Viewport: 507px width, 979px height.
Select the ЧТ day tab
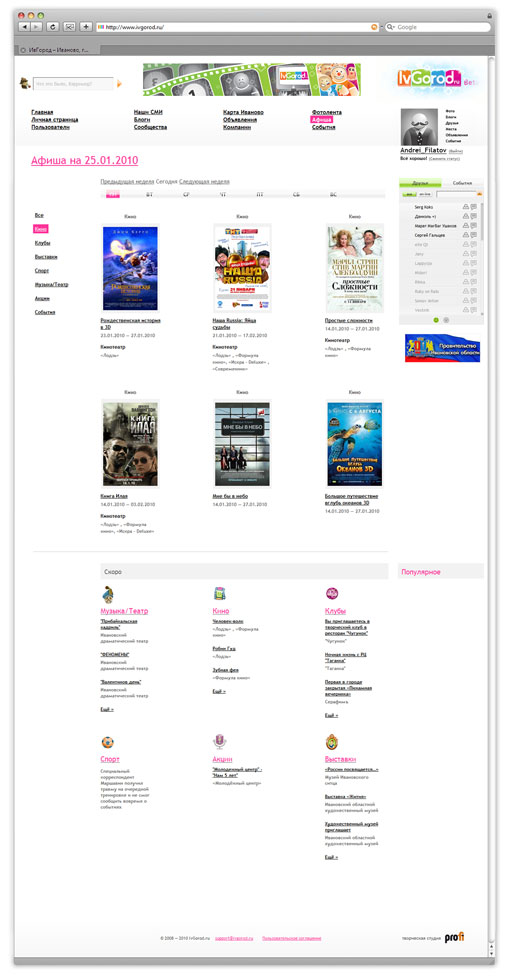[223, 195]
